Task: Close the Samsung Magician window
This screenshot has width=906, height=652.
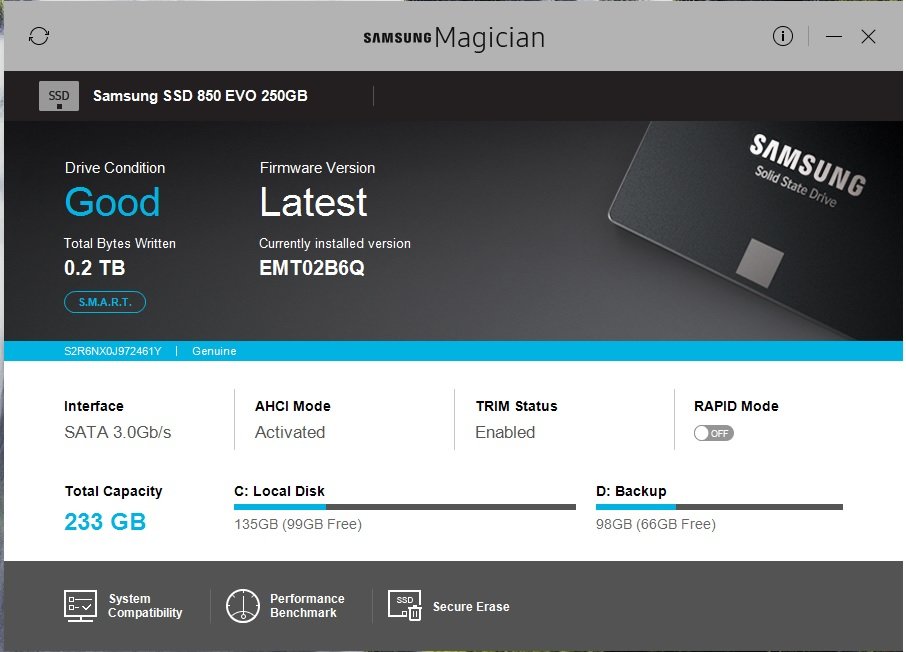Action: tap(868, 36)
